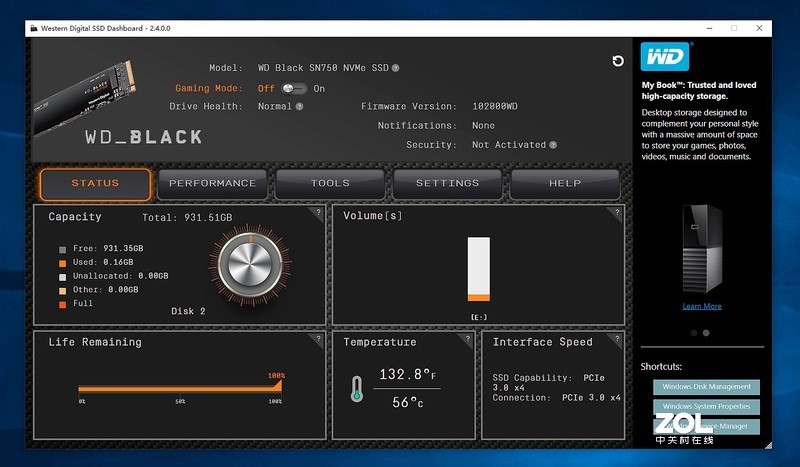The height and width of the screenshot is (467, 800).
Task: Open help icon next to Model name
Action: coord(396,68)
